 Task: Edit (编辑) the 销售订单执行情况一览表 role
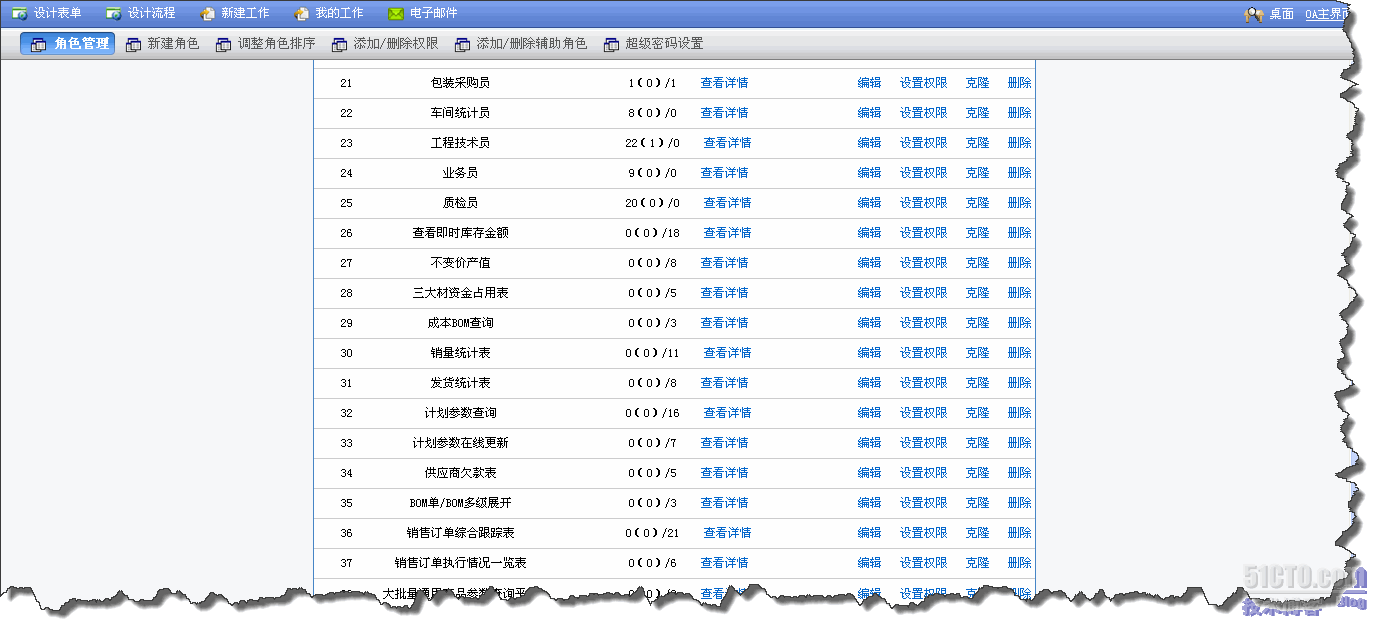869,563
